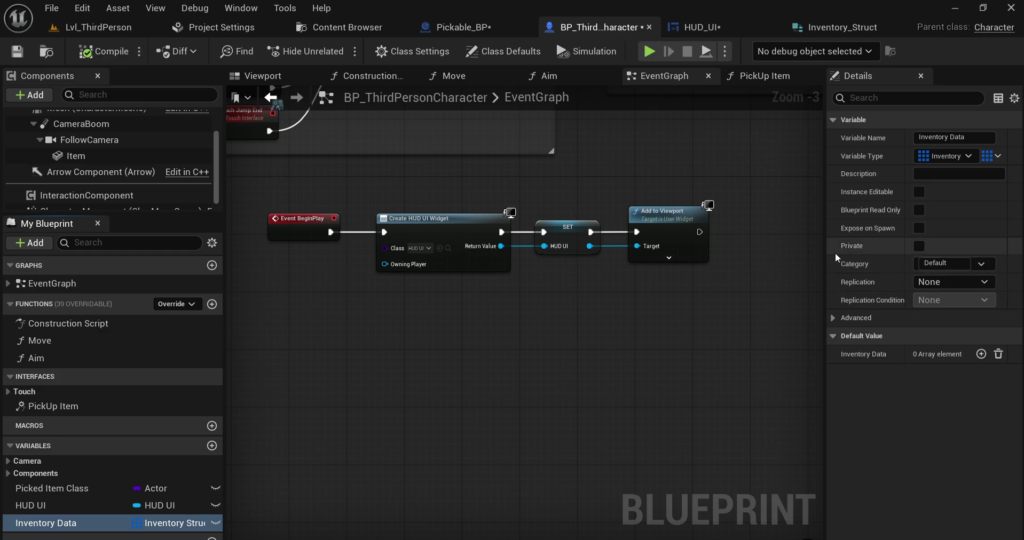Click the Find button
This screenshot has width=1024, height=540.
(237, 51)
